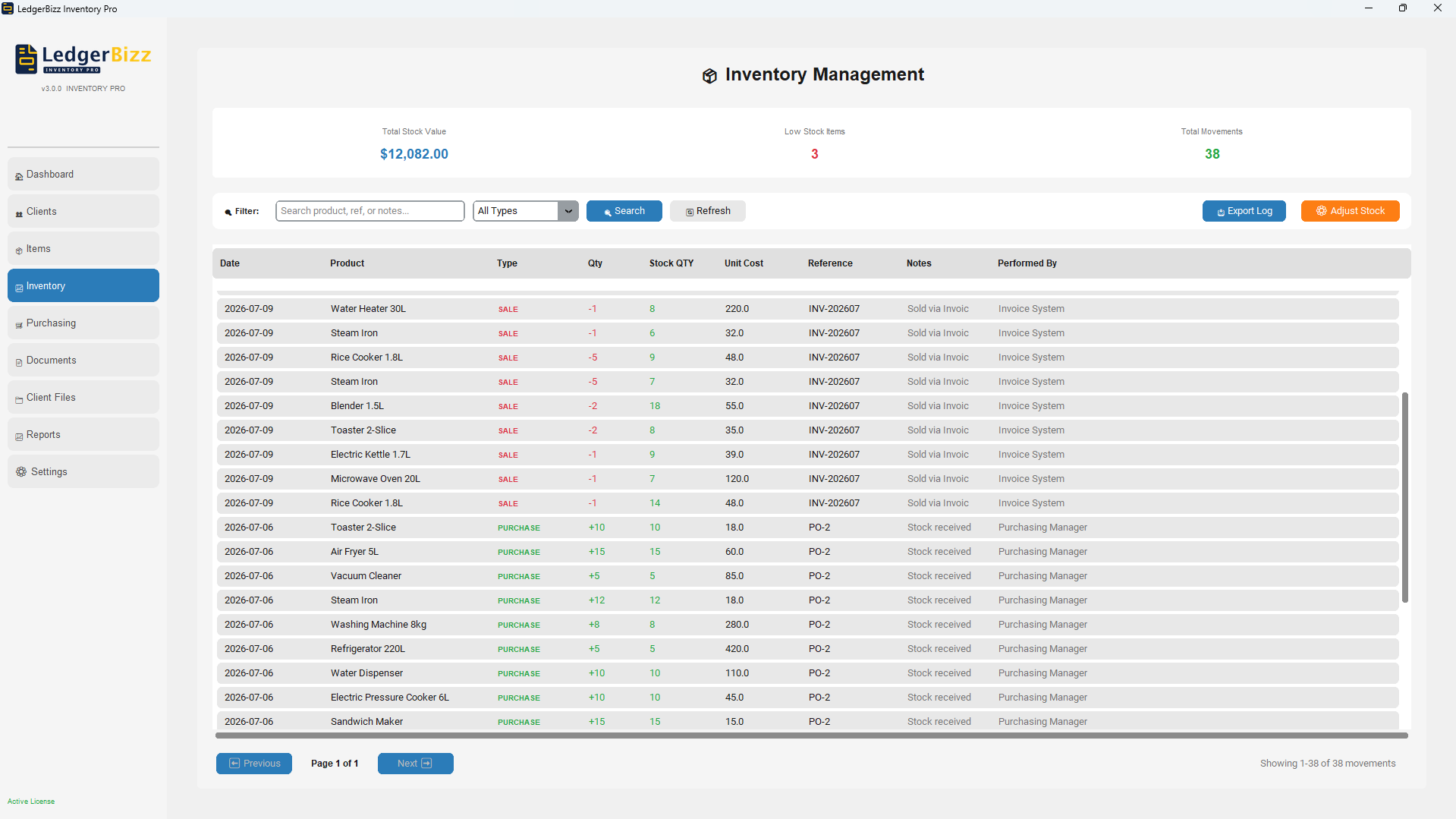Click the Active License status text
Image resolution: width=1456 pixels, height=819 pixels.
pos(31,802)
